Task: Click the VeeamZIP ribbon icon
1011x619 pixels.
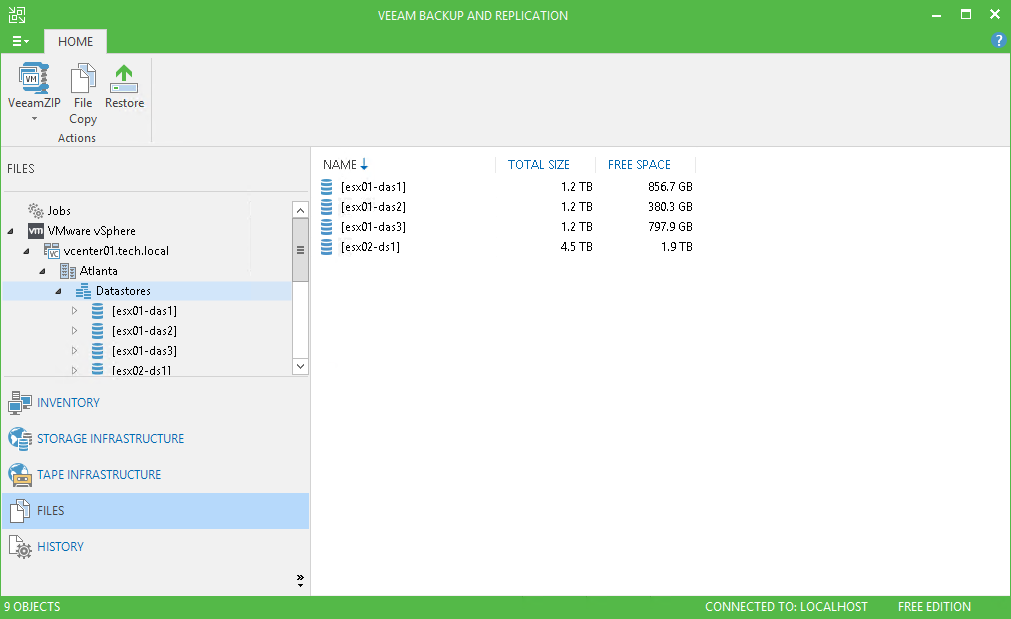Action: pyautogui.click(x=34, y=79)
